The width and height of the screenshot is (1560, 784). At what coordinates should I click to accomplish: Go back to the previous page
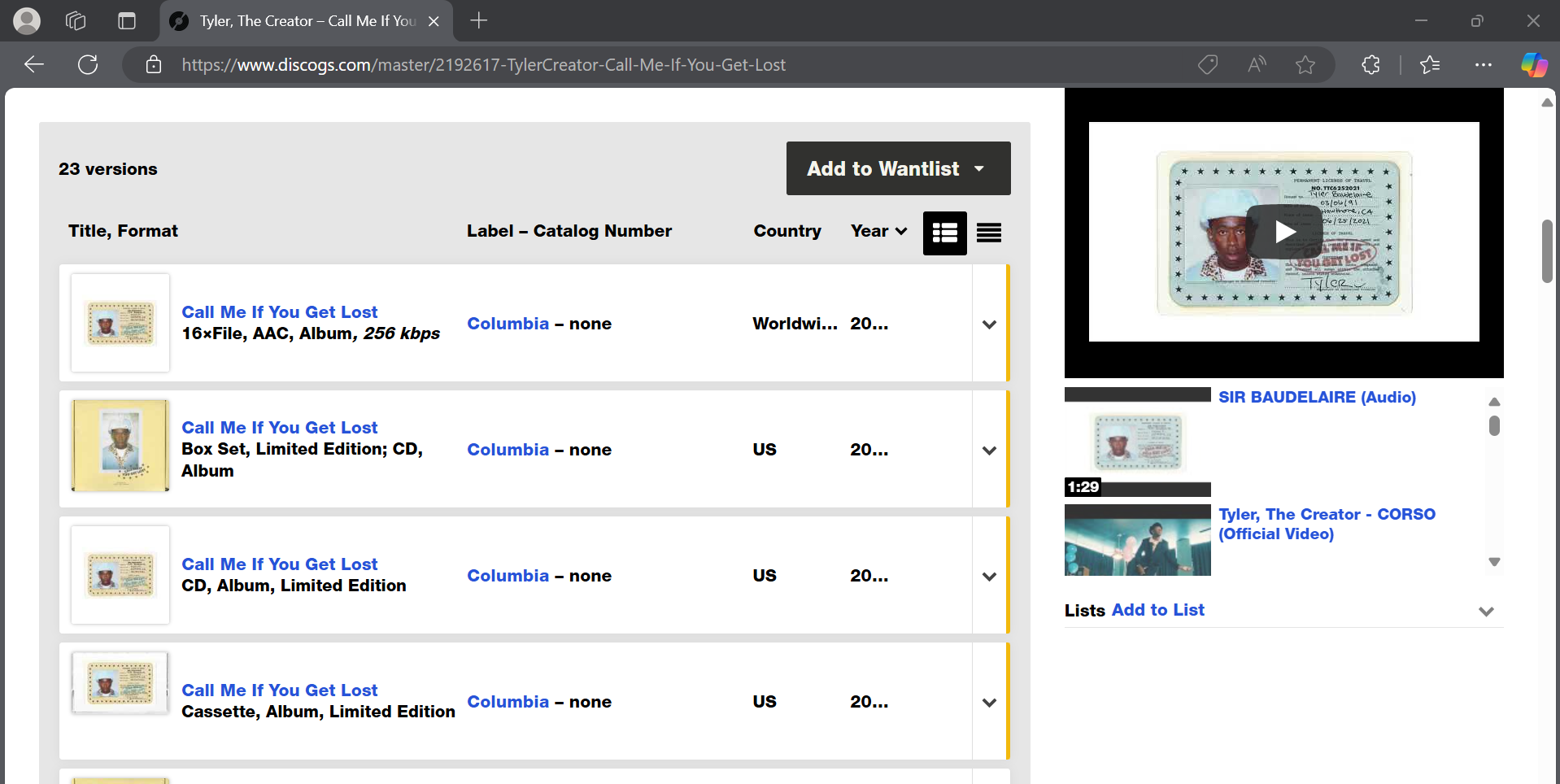coord(34,65)
